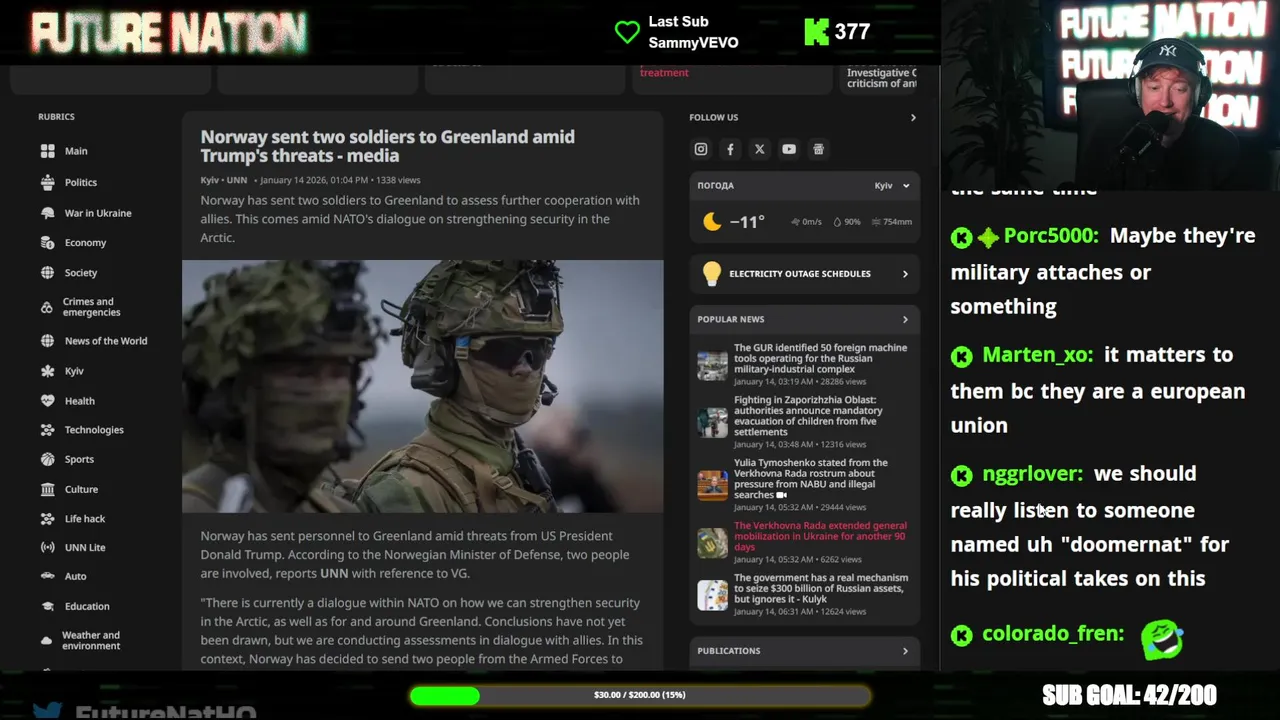Open the Facebook follow icon
The width and height of the screenshot is (1280, 720).
click(730, 149)
